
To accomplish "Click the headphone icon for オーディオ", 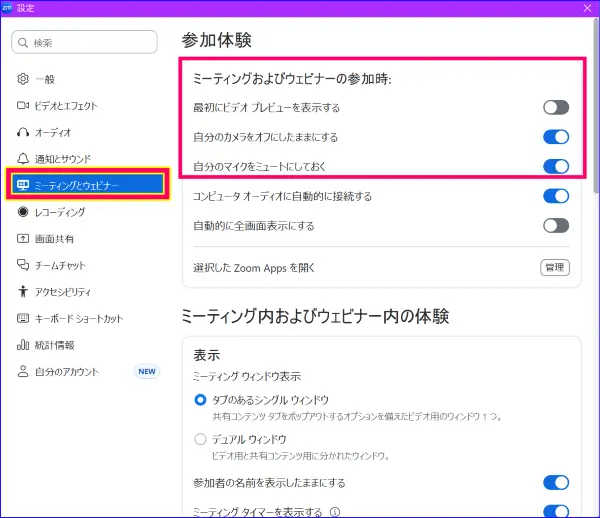I will [23, 132].
